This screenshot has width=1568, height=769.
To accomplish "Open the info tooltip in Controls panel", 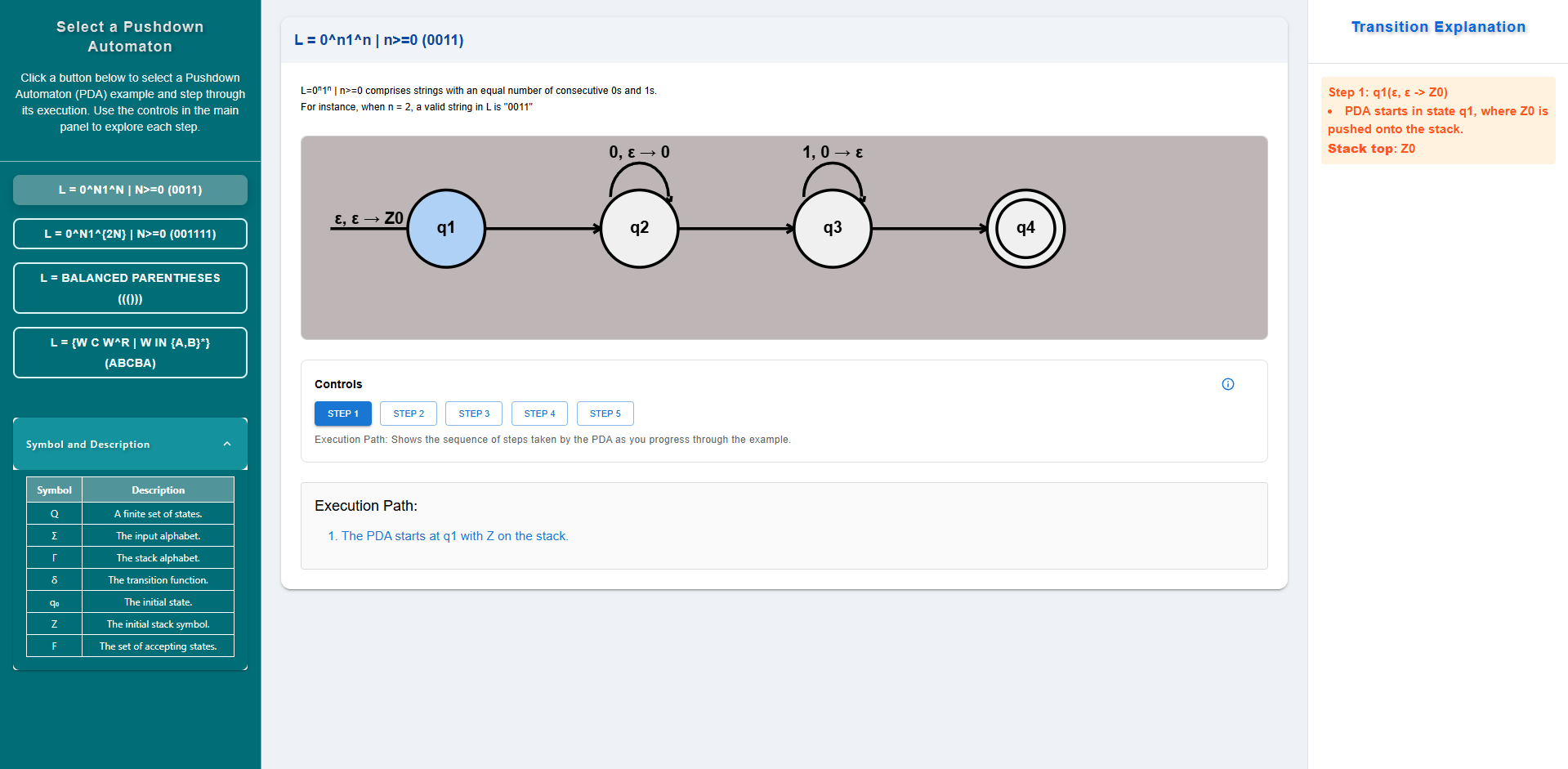I will tap(1228, 384).
